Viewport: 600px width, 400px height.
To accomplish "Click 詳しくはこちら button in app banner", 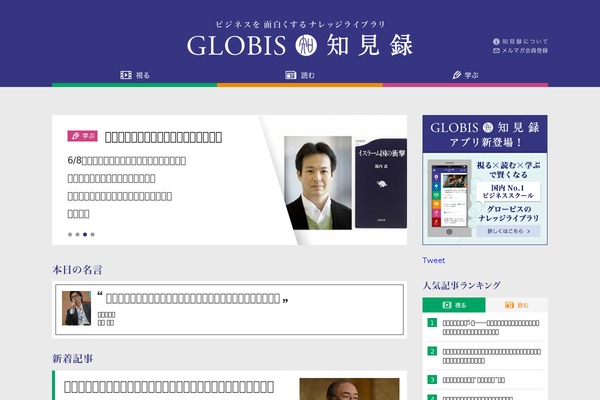I will [x=508, y=231].
